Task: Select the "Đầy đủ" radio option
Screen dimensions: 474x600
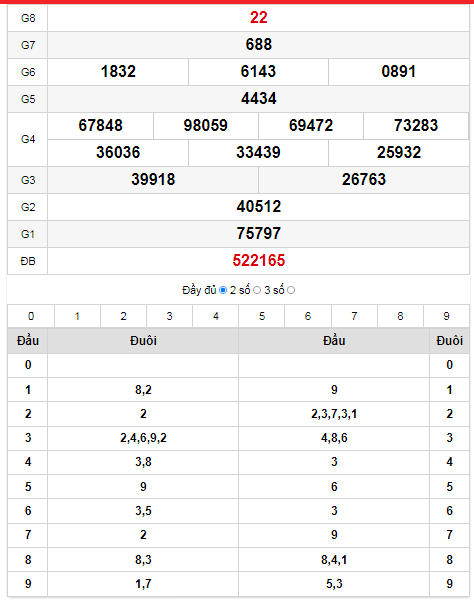Action: 223,290
